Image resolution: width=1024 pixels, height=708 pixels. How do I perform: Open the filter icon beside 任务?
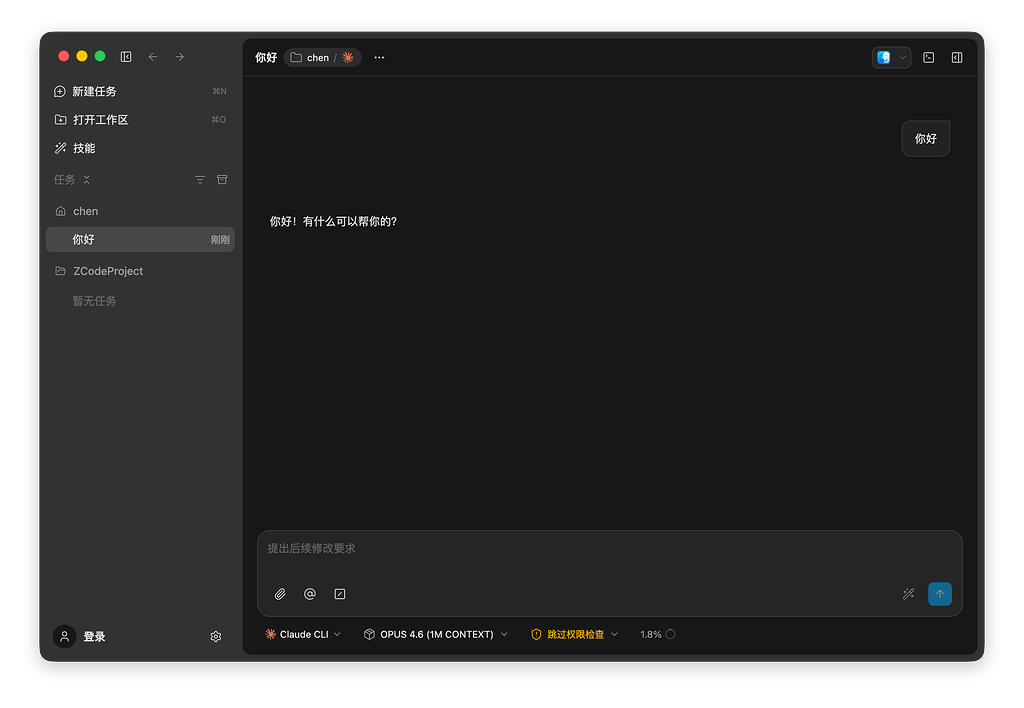click(200, 180)
